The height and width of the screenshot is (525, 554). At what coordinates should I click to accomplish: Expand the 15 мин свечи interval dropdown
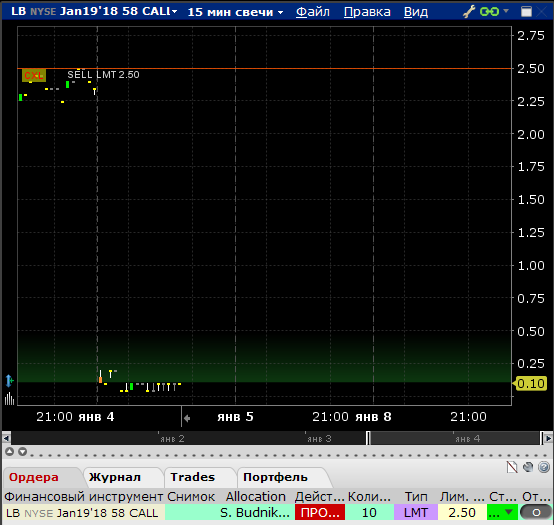pos(281,12)
